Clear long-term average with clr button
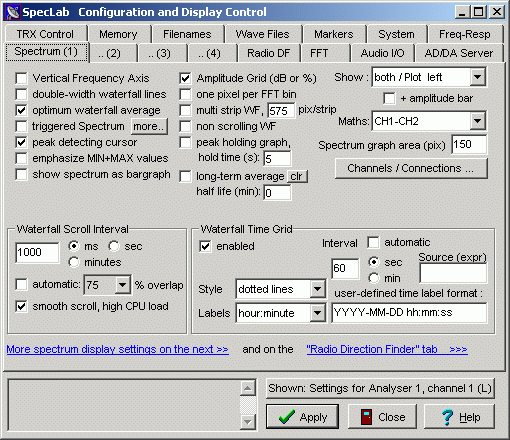The image size is (510, 440). tap(297, 176)
